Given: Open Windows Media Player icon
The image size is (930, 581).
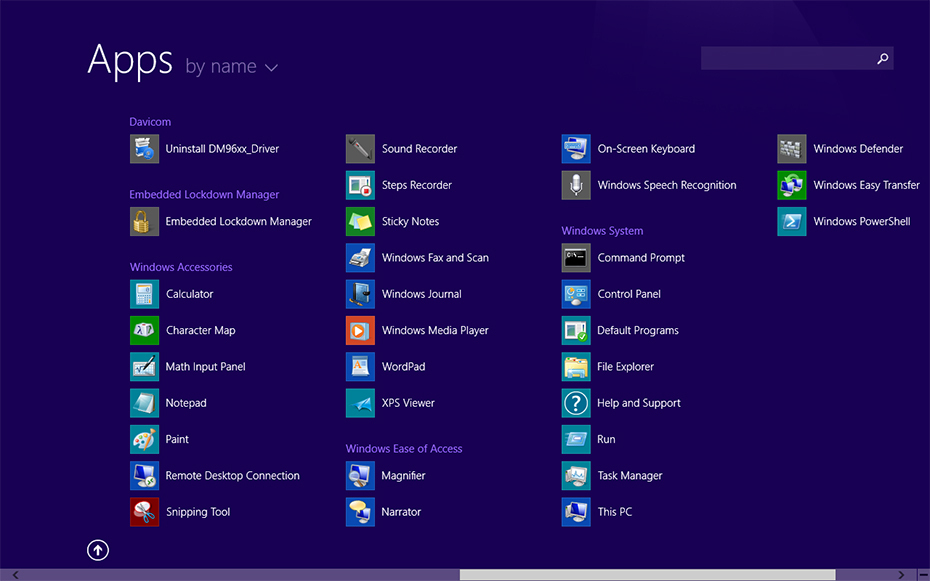Looking at the screenshot, I should [360, 330].
